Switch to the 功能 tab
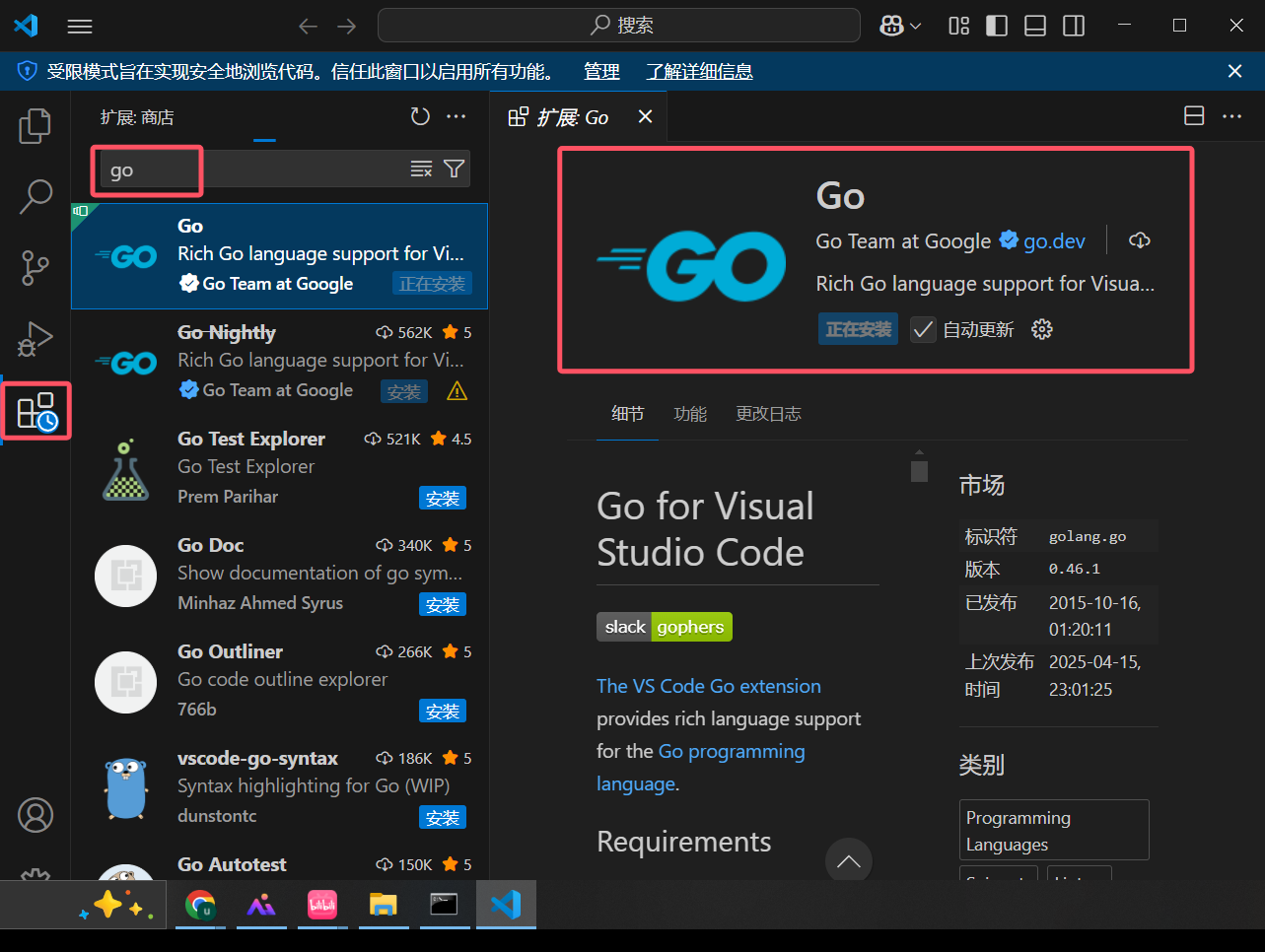 pyautogui.click(x=690, y=414)
